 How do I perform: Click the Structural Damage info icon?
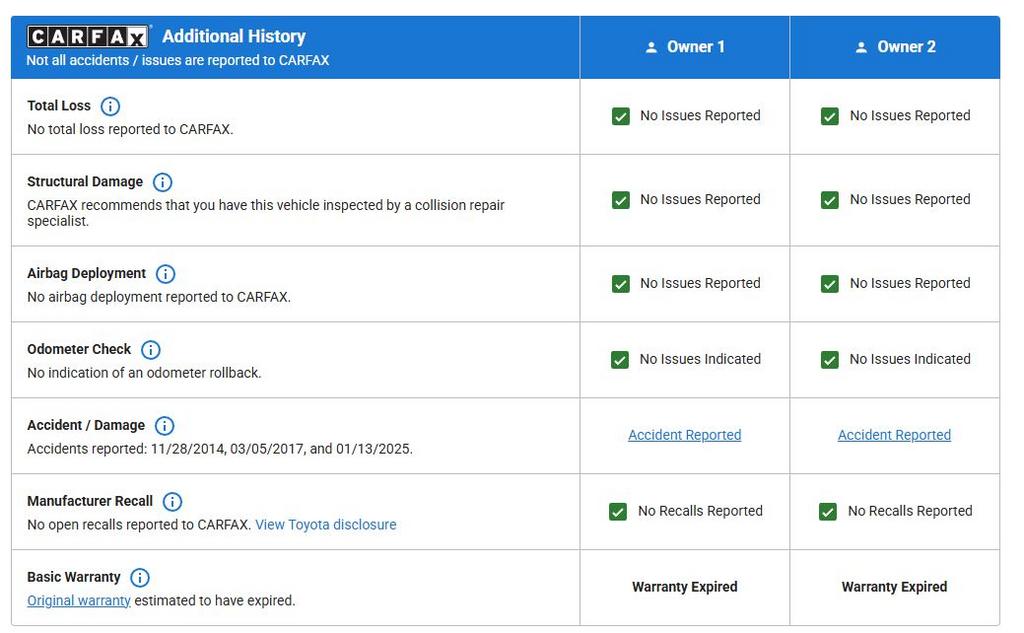point(162,182)
